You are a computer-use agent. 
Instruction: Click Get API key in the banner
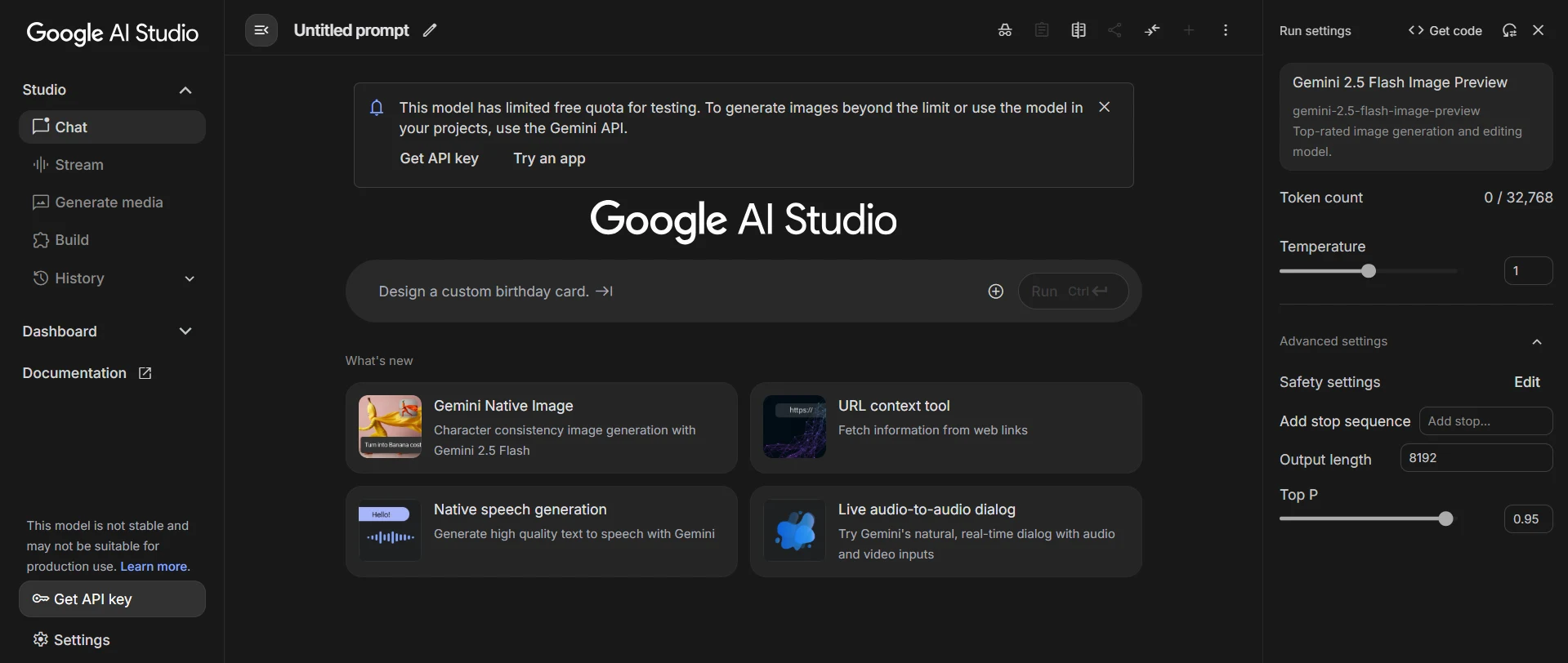439,158
